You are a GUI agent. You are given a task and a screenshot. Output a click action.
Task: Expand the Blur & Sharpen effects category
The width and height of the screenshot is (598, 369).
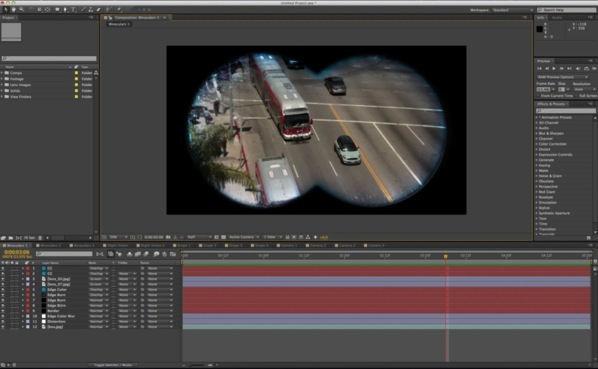pyautogui.click(x=536, y=133)
